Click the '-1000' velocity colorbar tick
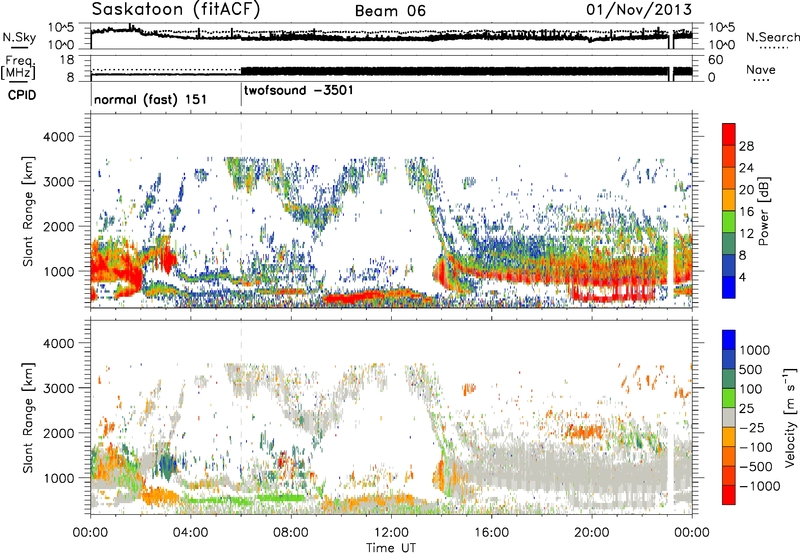This screenshot has width=800, height=554. click(759, 486)
